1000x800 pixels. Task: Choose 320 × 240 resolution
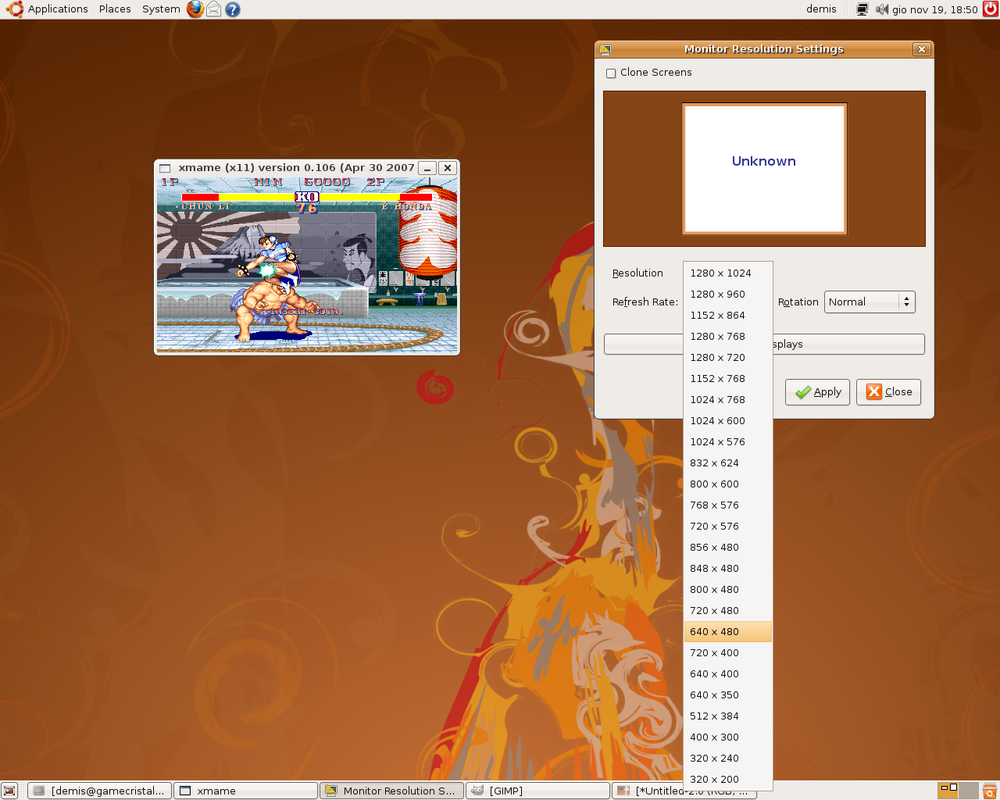click(x=728, y=757)
